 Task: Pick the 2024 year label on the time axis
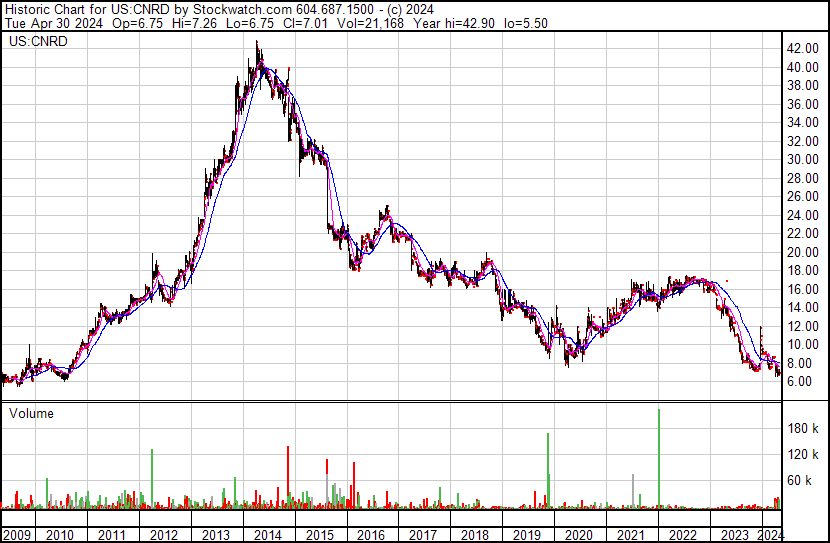click(771, 535)
